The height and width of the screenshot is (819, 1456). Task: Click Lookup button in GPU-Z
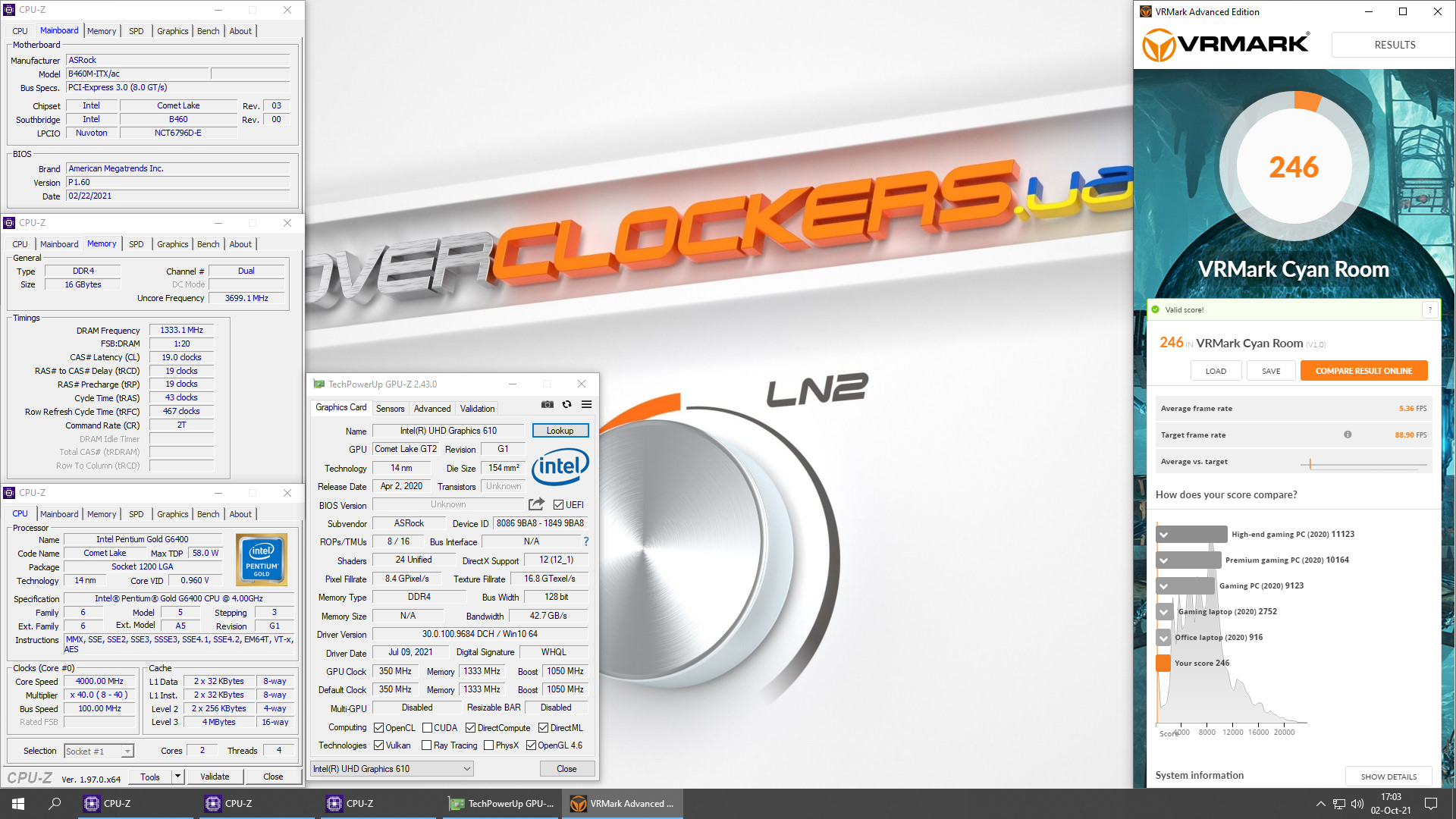(x=560, y=431)
